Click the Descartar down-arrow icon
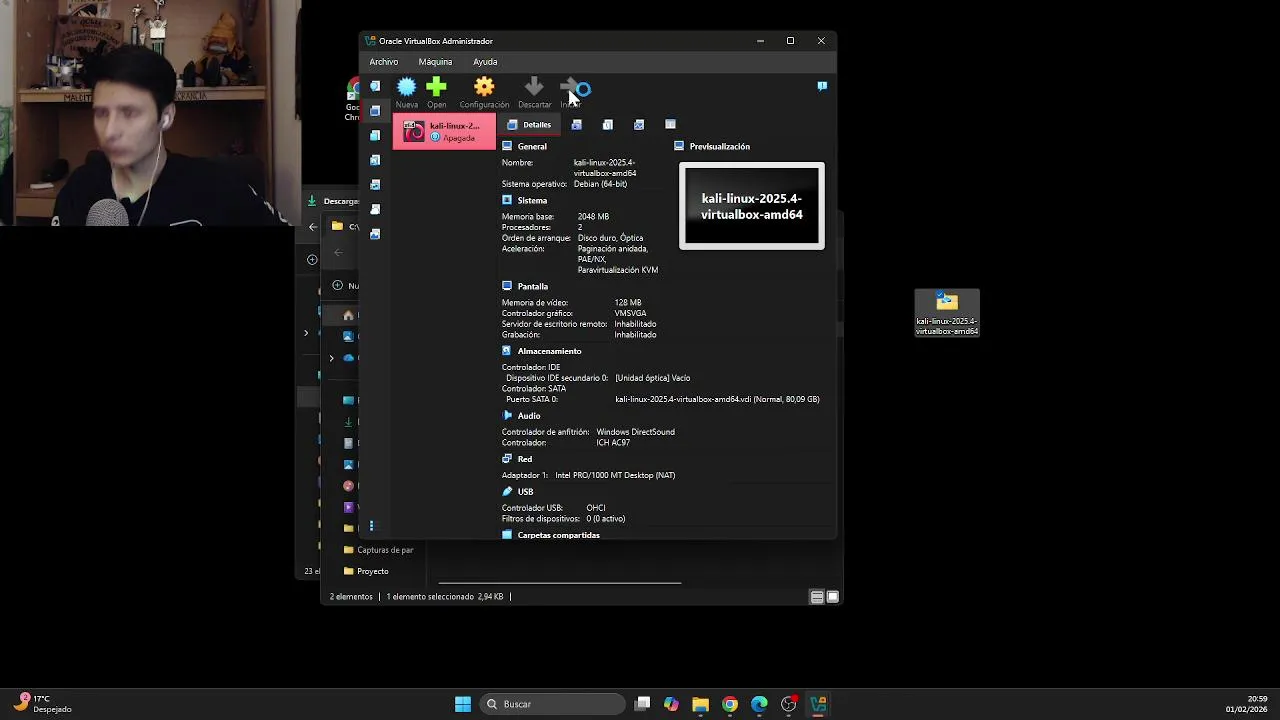 (x=534, y=87)
